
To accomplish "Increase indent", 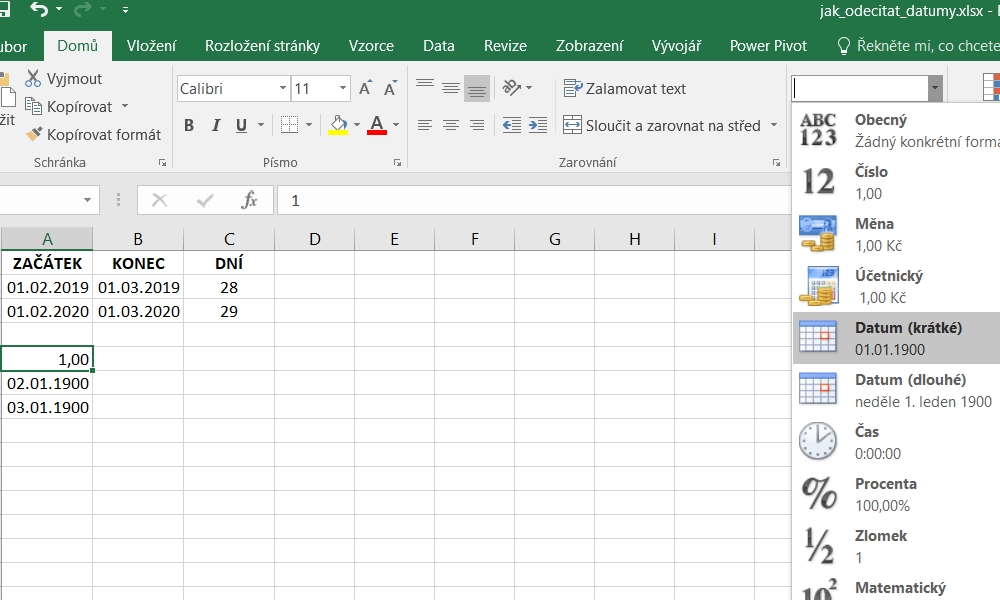I will click(x=538, y=125).
